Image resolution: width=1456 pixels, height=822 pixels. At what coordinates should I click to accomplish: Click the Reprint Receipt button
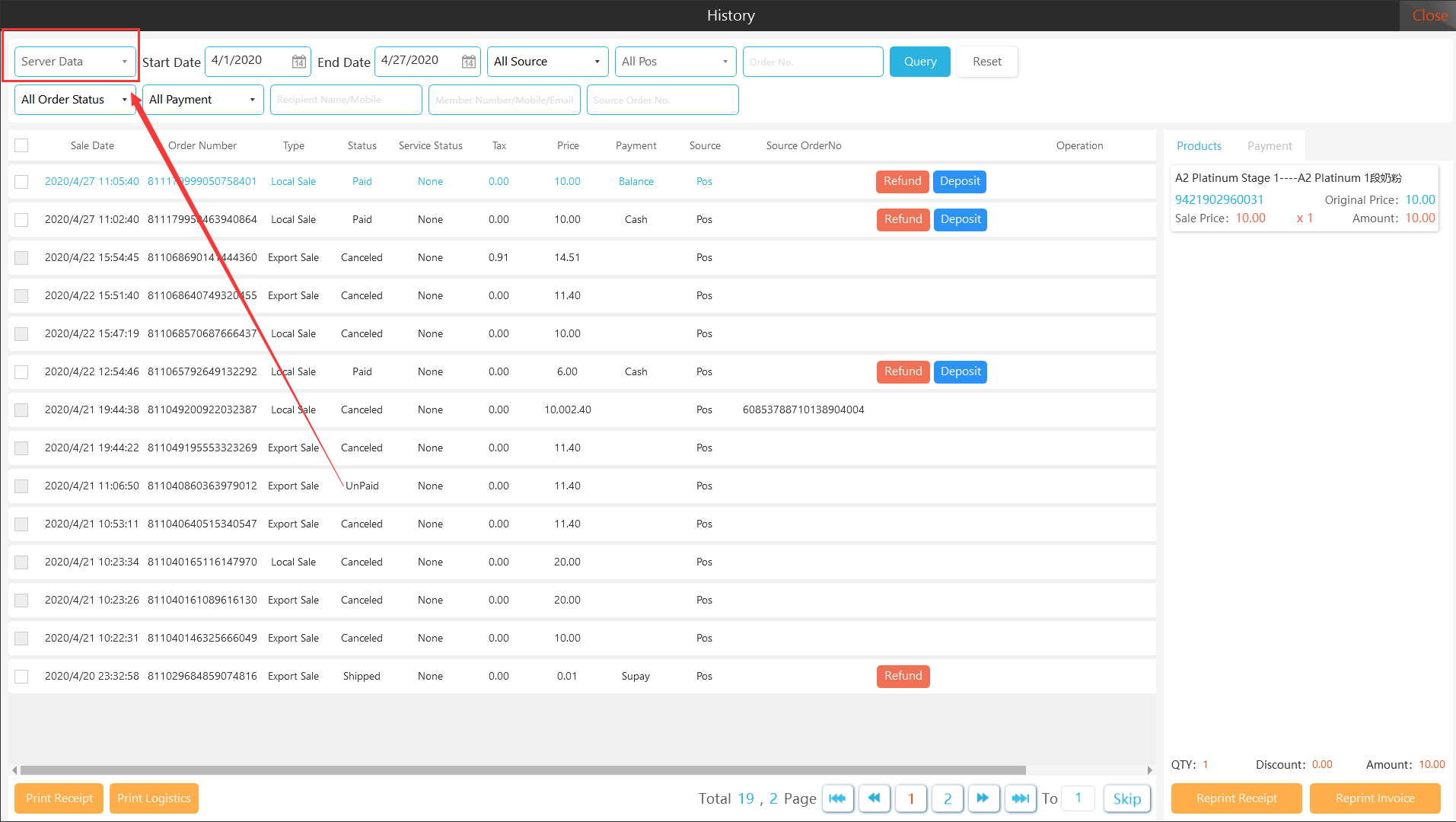[x=1236, y=798]
